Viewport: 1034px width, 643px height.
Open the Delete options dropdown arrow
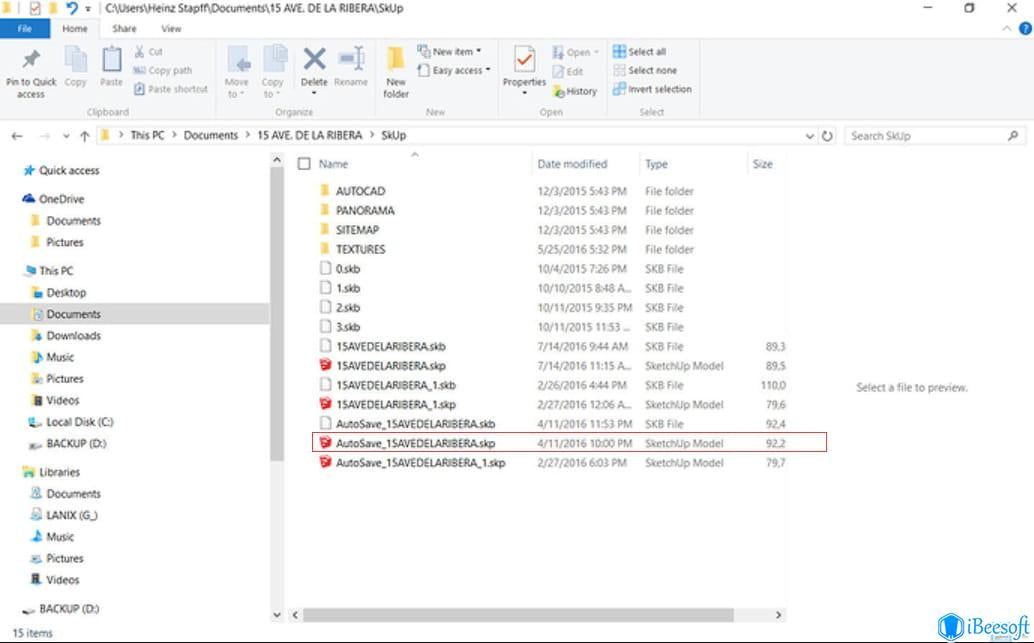click(314, 94)
